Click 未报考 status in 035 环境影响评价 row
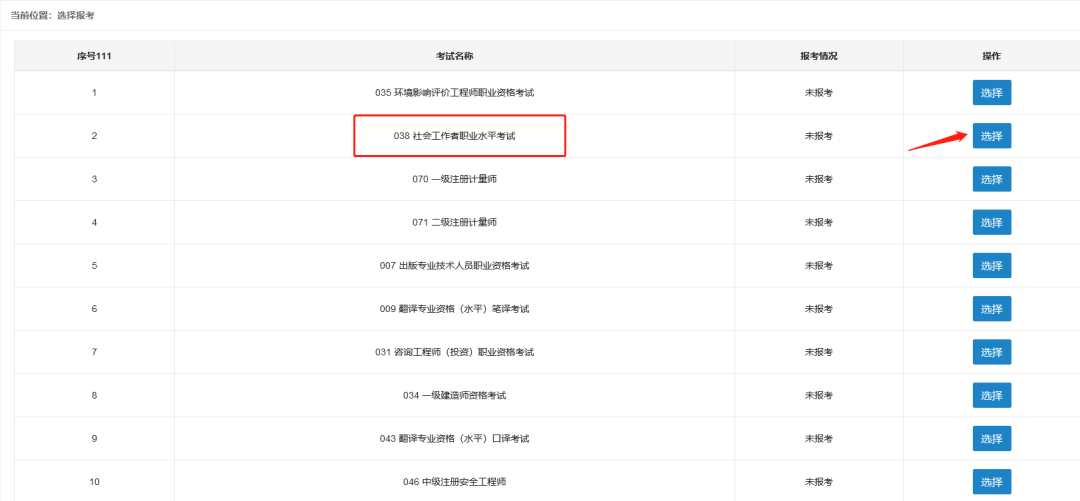Screen dimensions: 1080x501 [819, 92]
